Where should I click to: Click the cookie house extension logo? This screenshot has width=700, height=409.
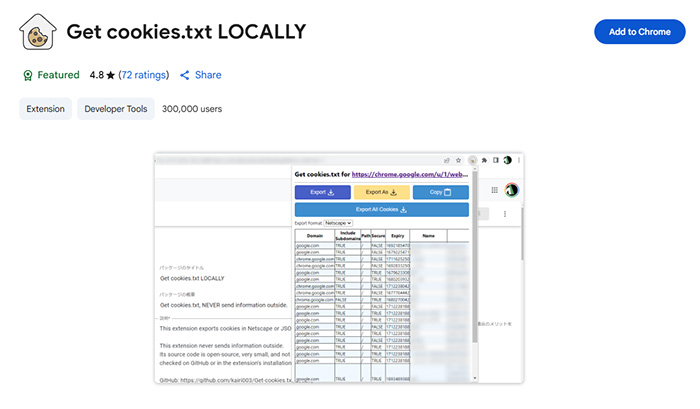click(38, 31)
